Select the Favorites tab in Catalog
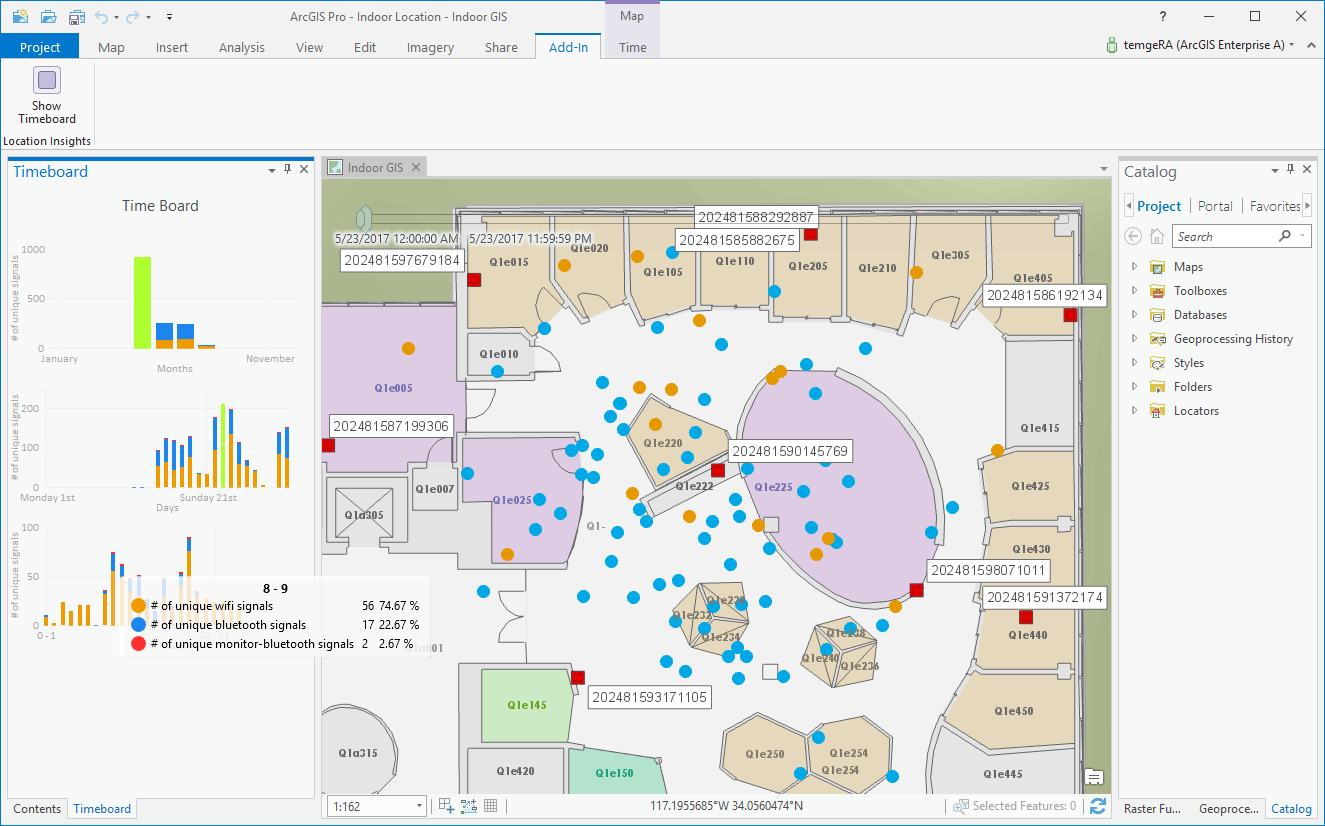The image size is (1325, 826). coord(1275,206)
